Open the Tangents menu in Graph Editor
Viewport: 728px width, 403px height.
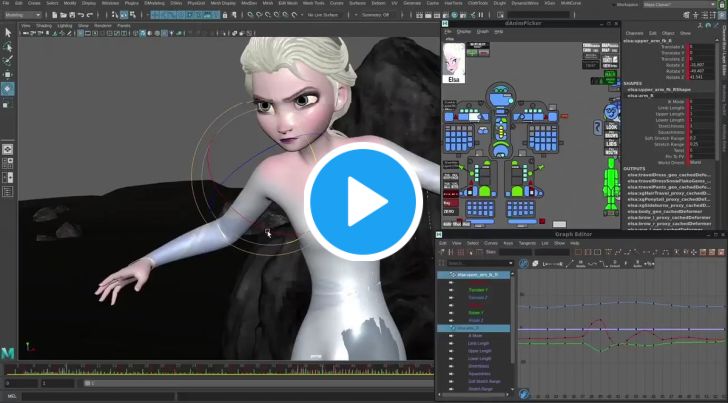pos(527,243)
